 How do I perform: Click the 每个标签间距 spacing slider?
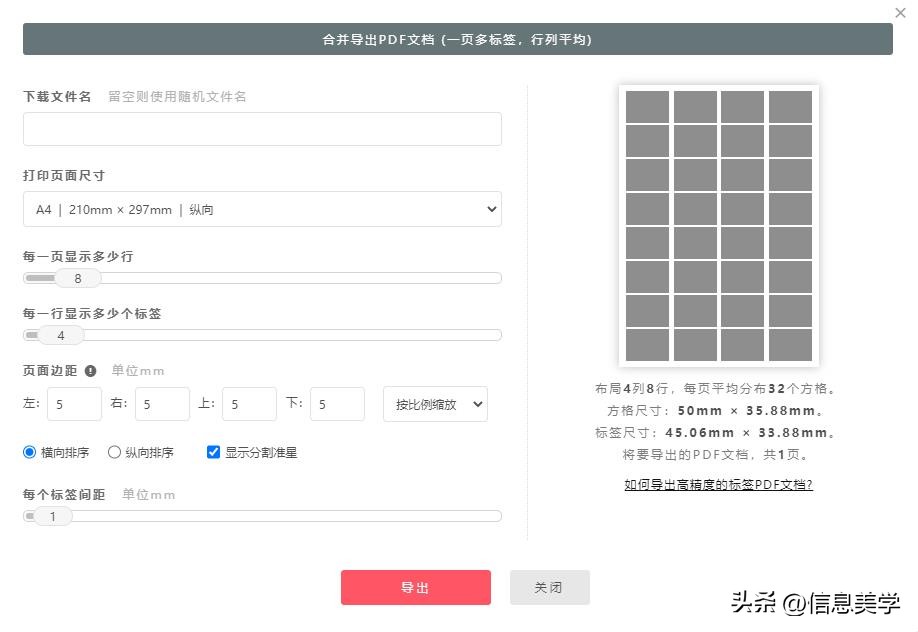tap(262, 516)
